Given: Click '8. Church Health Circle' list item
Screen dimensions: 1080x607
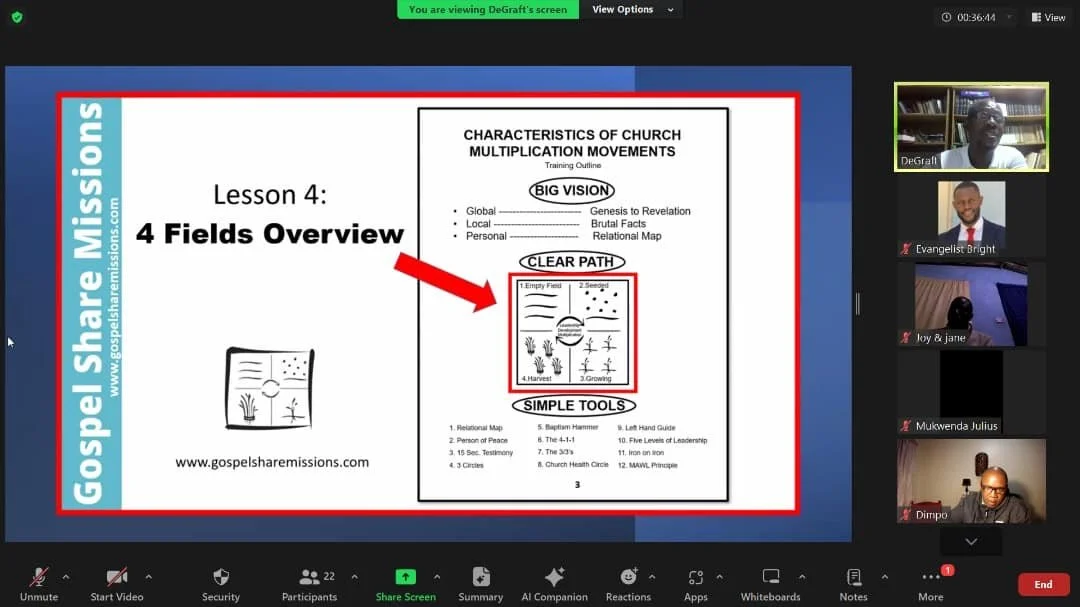Looking at the screenshot, I should coord(573,465).
